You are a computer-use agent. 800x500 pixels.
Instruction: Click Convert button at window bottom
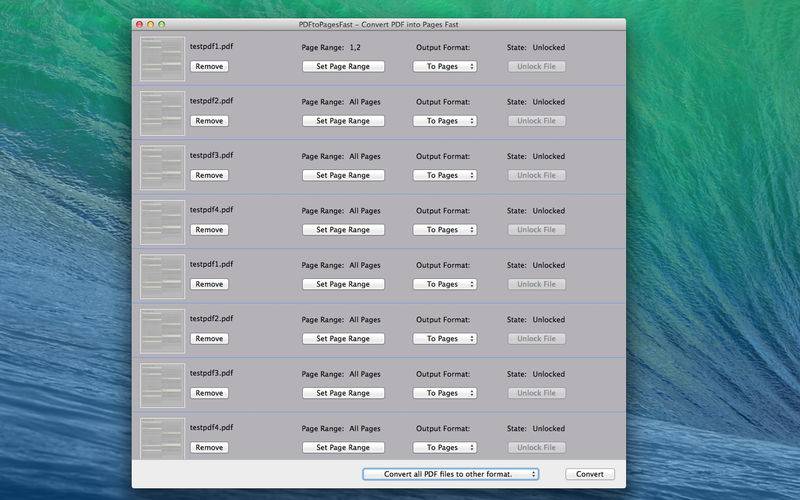click(x=590, y=474)
